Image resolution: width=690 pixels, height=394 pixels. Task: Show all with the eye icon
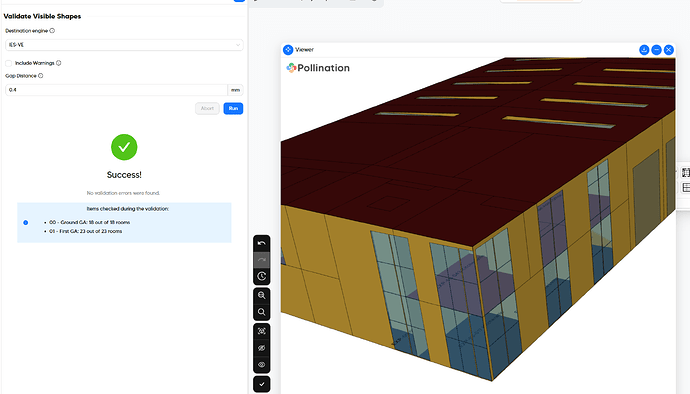261,365
